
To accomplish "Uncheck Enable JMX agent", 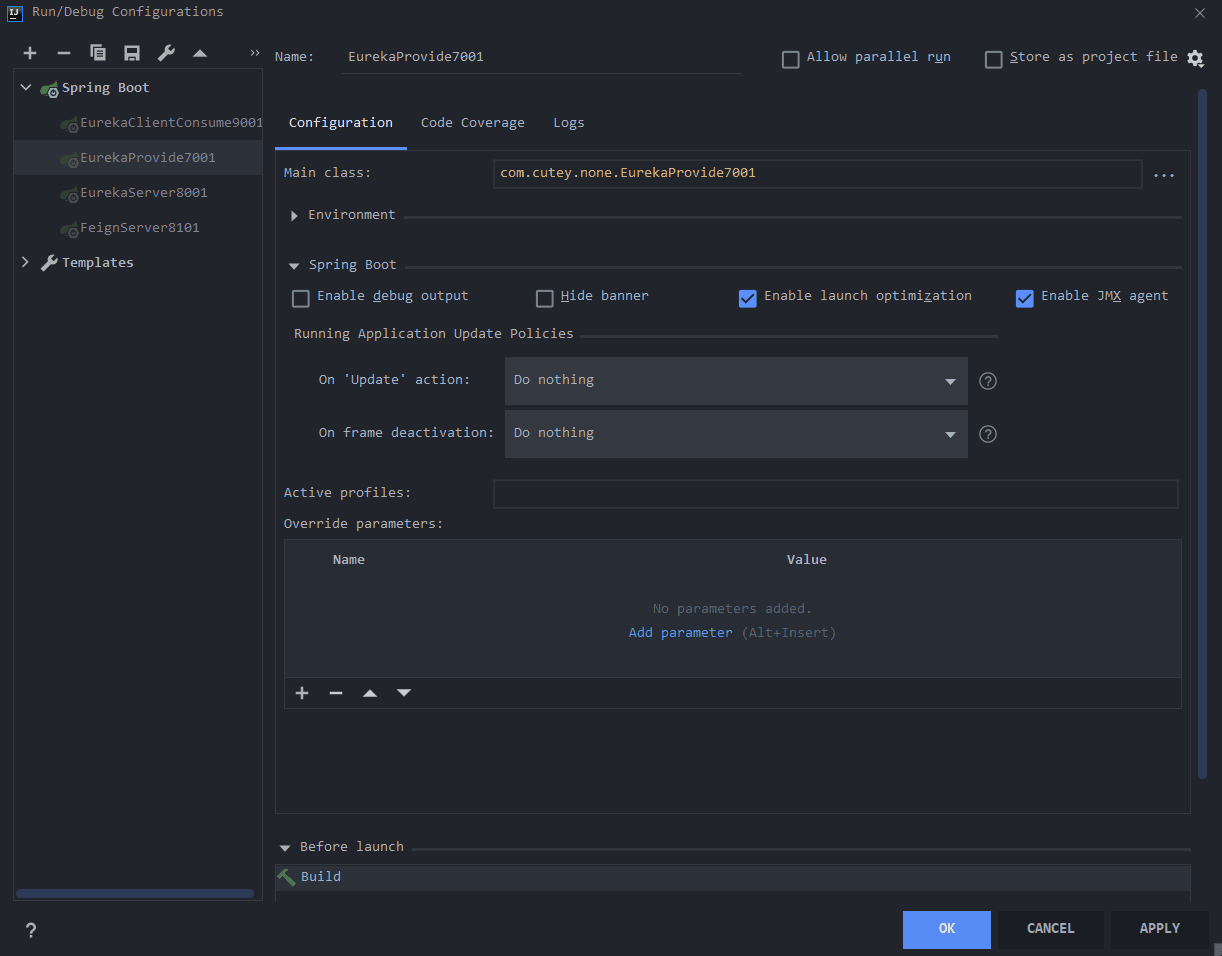I will coord(1024,298).
